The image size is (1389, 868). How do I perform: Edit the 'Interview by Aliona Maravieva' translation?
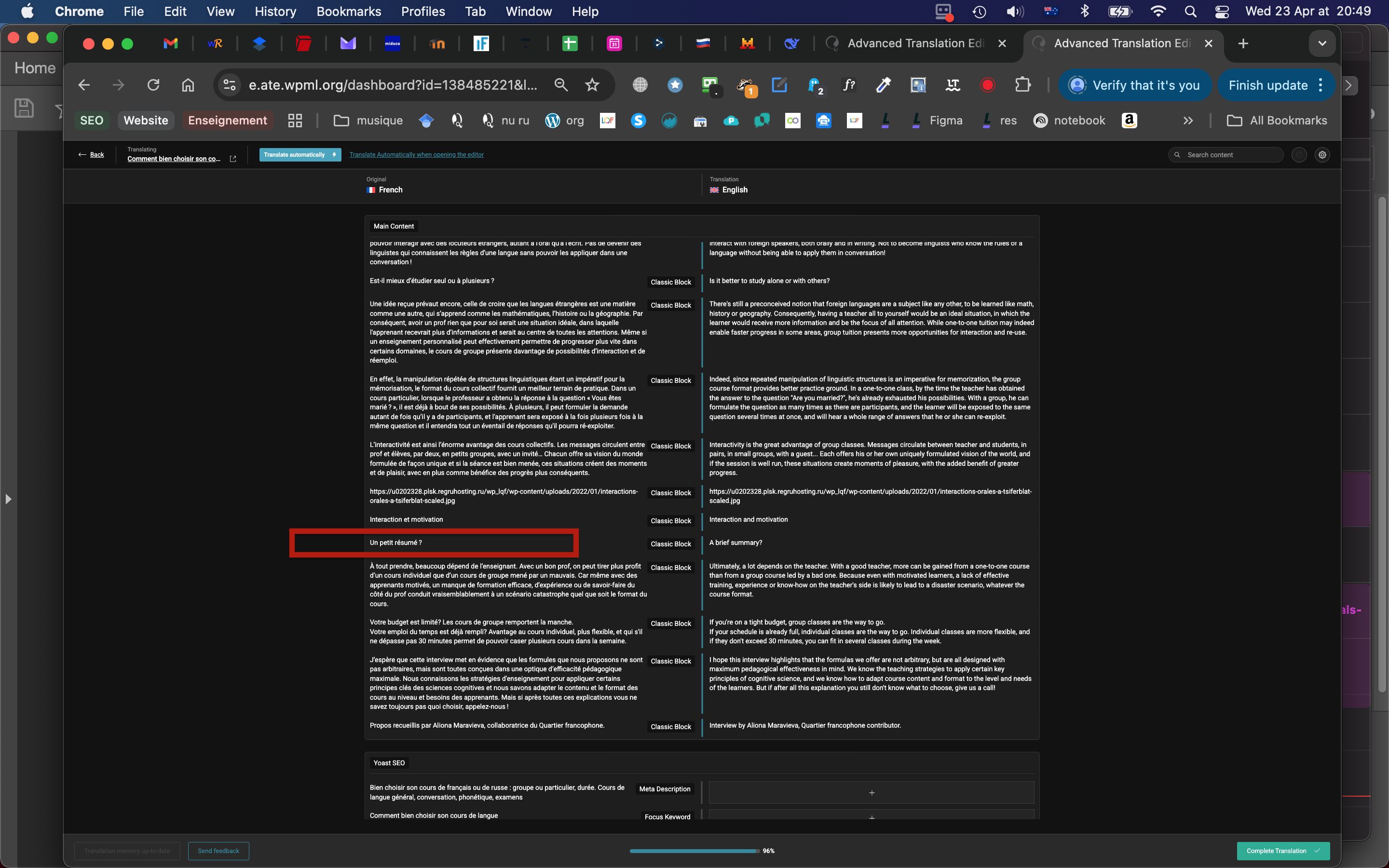(x=804, y=726)
